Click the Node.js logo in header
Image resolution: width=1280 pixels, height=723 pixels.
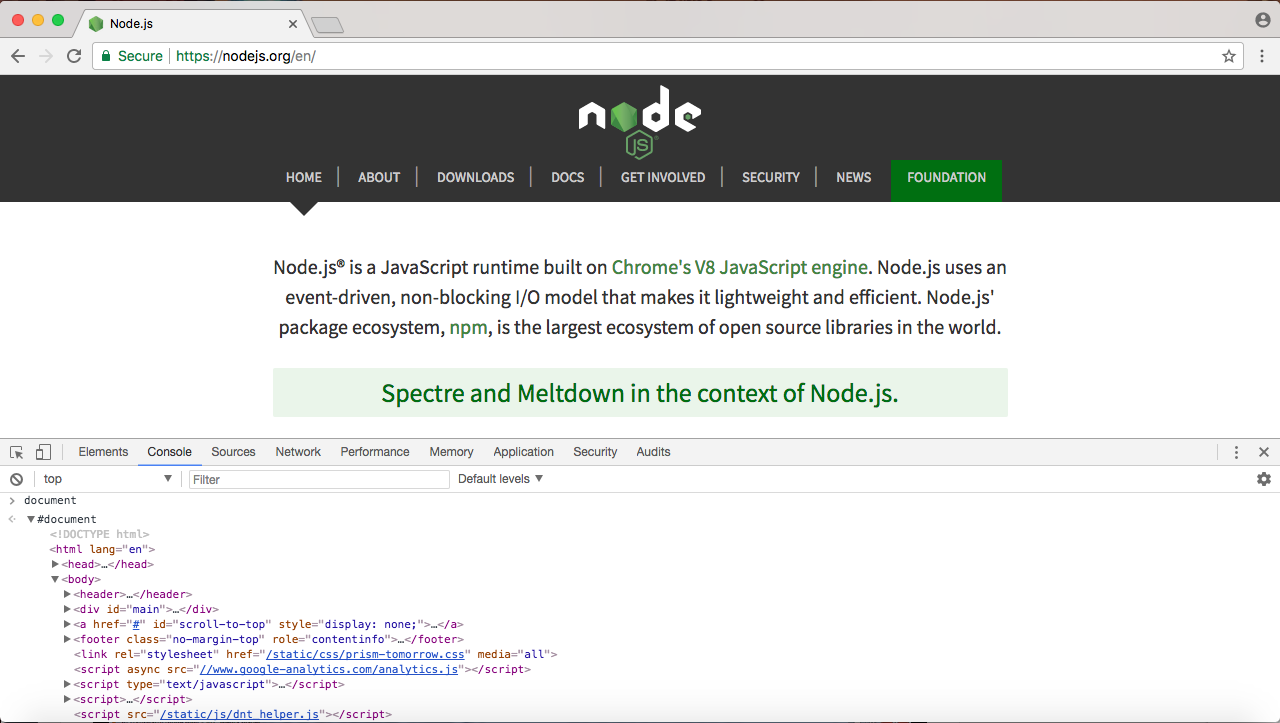640,122
